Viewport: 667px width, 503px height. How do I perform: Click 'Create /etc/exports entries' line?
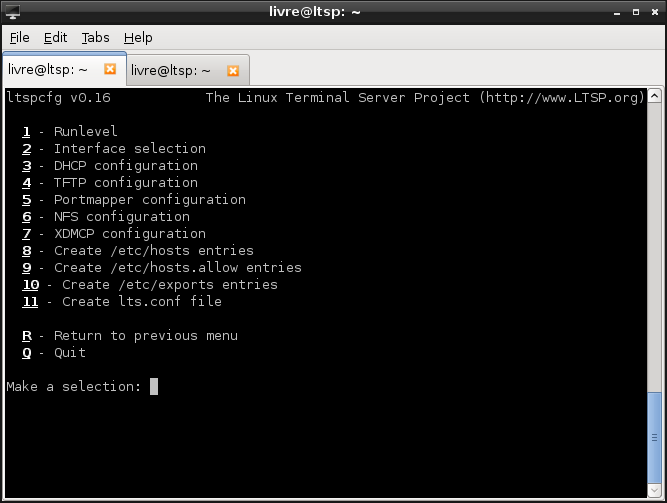tap(150, 285)
